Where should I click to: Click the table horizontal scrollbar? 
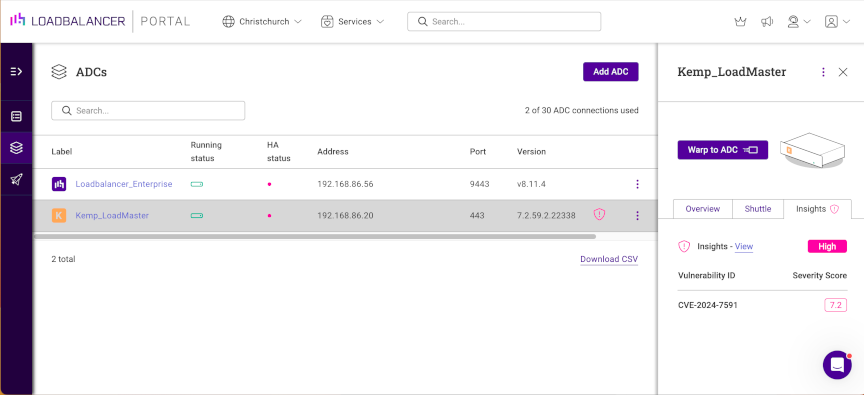click(315, 236)
